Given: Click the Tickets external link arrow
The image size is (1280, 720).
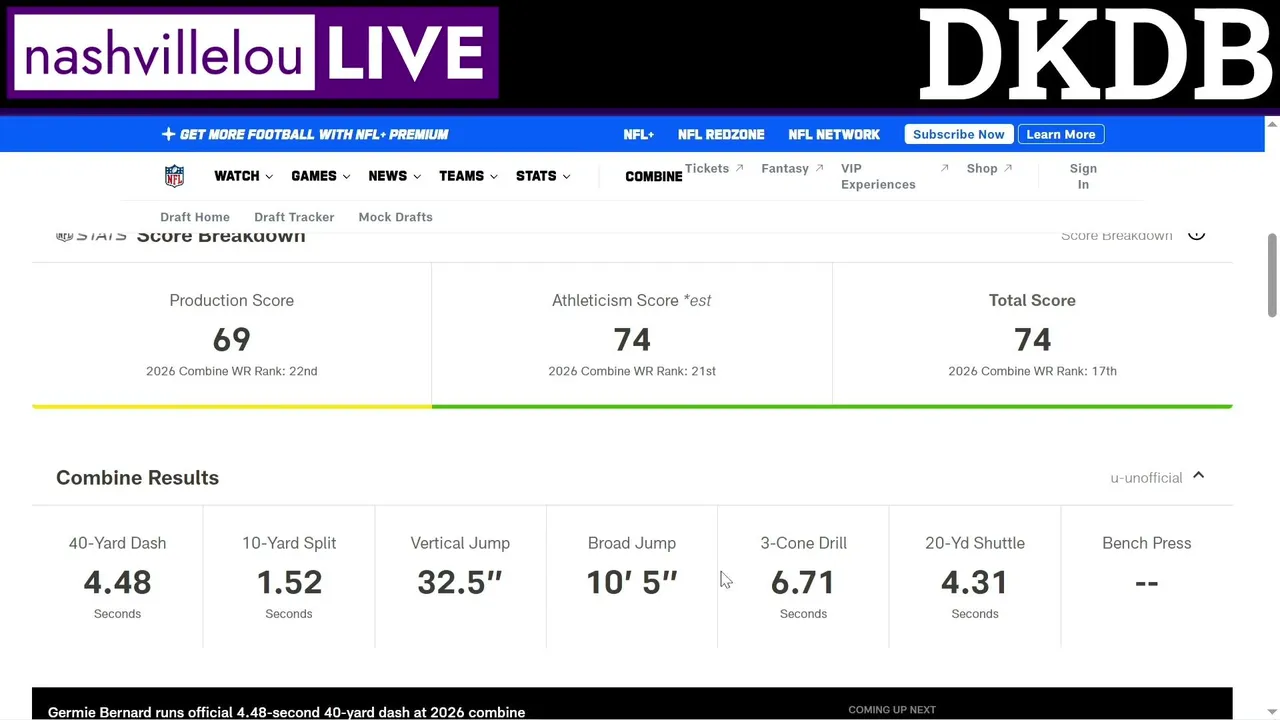Looking at the screenshot, I should (x=740, y=168).
